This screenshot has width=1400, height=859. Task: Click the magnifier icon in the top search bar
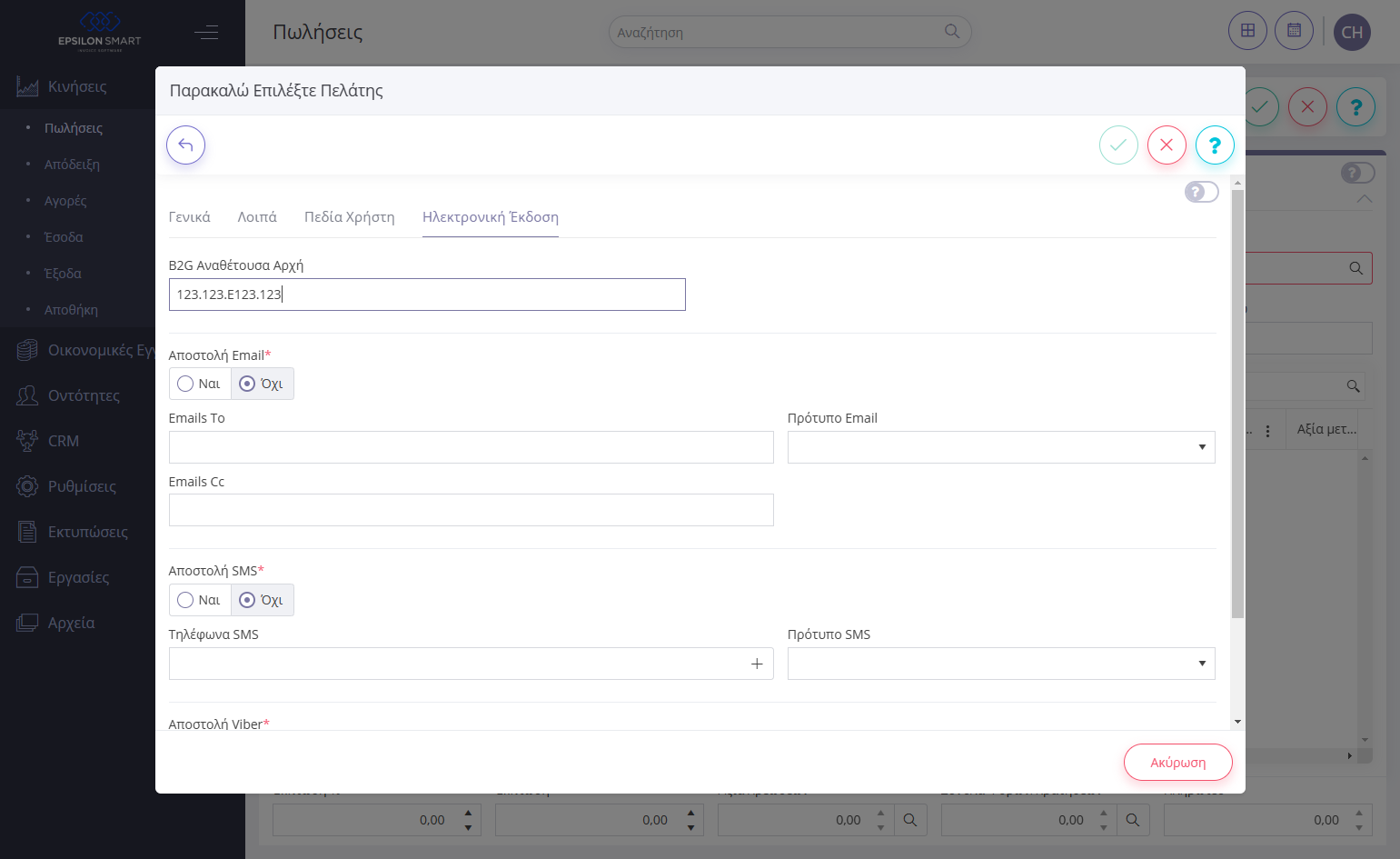[x=952, y=32]
